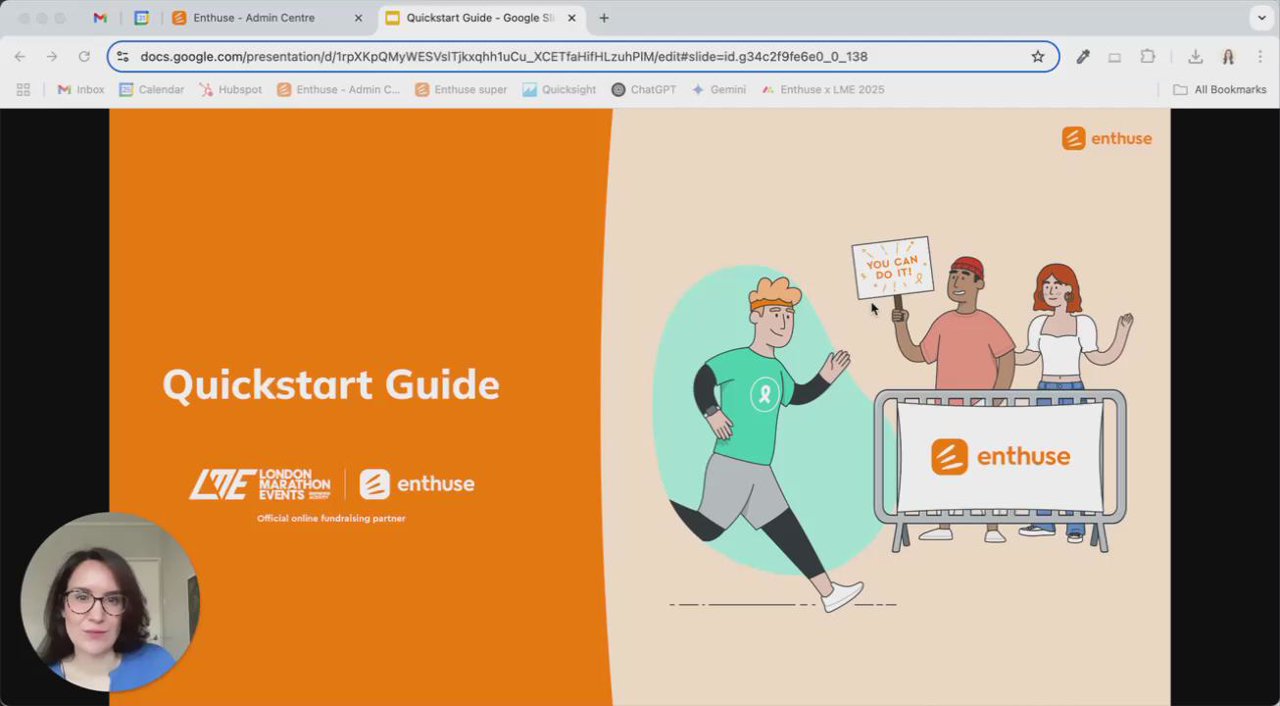View site information icon in address bar

point(123,57)
